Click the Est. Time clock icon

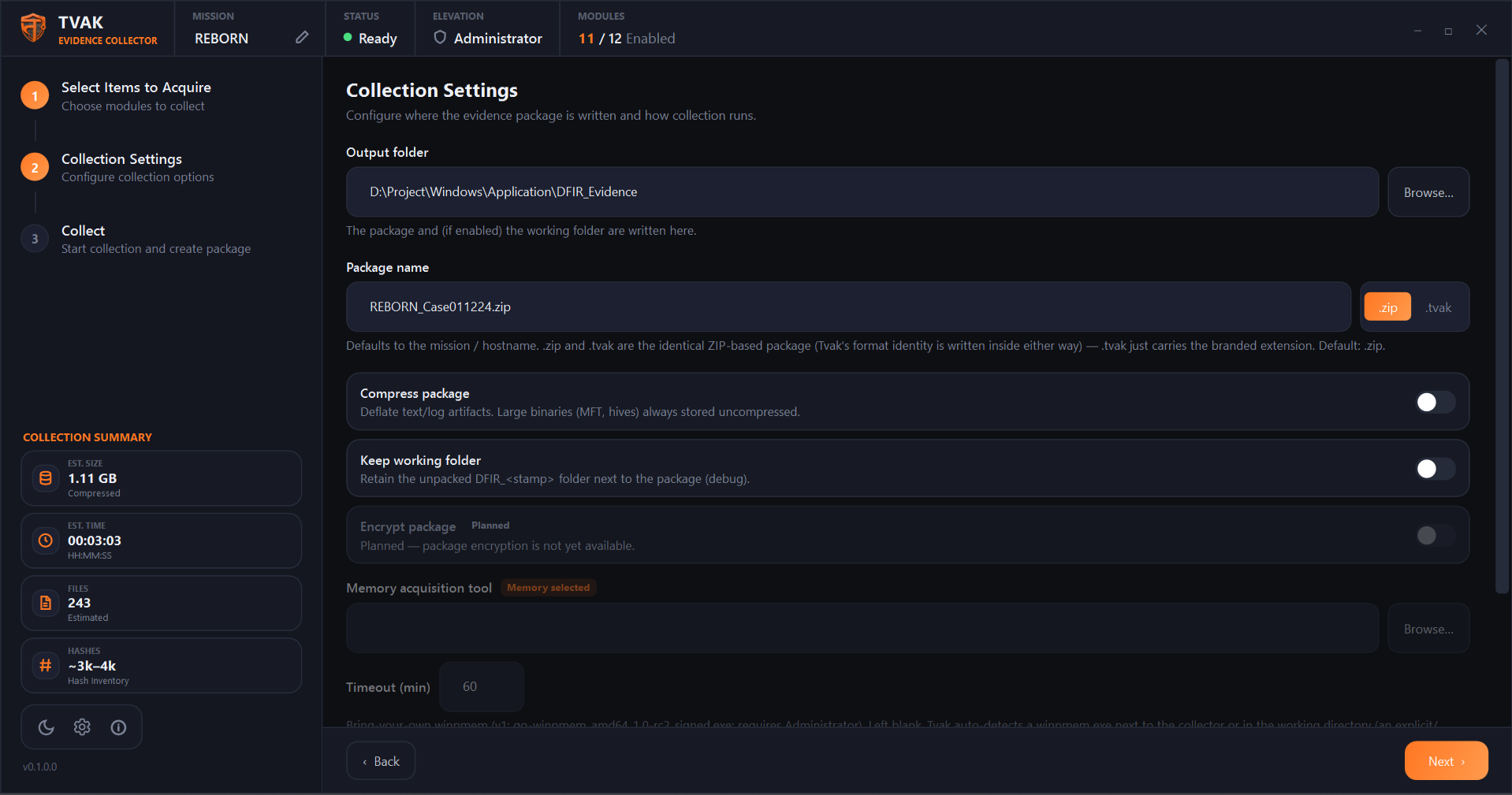[46, 541]
